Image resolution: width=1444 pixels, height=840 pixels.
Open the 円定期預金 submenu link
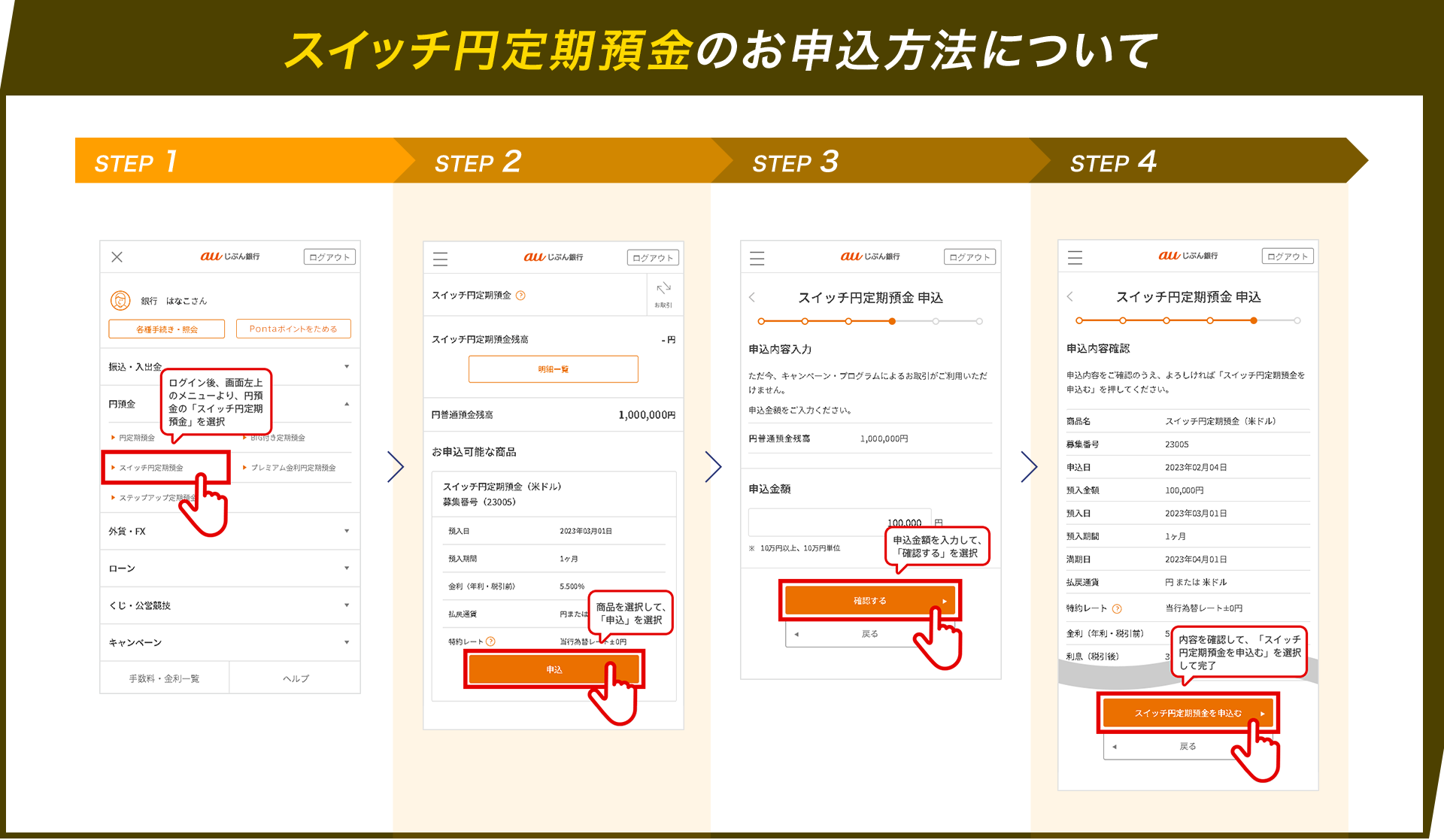click(137, 438)
